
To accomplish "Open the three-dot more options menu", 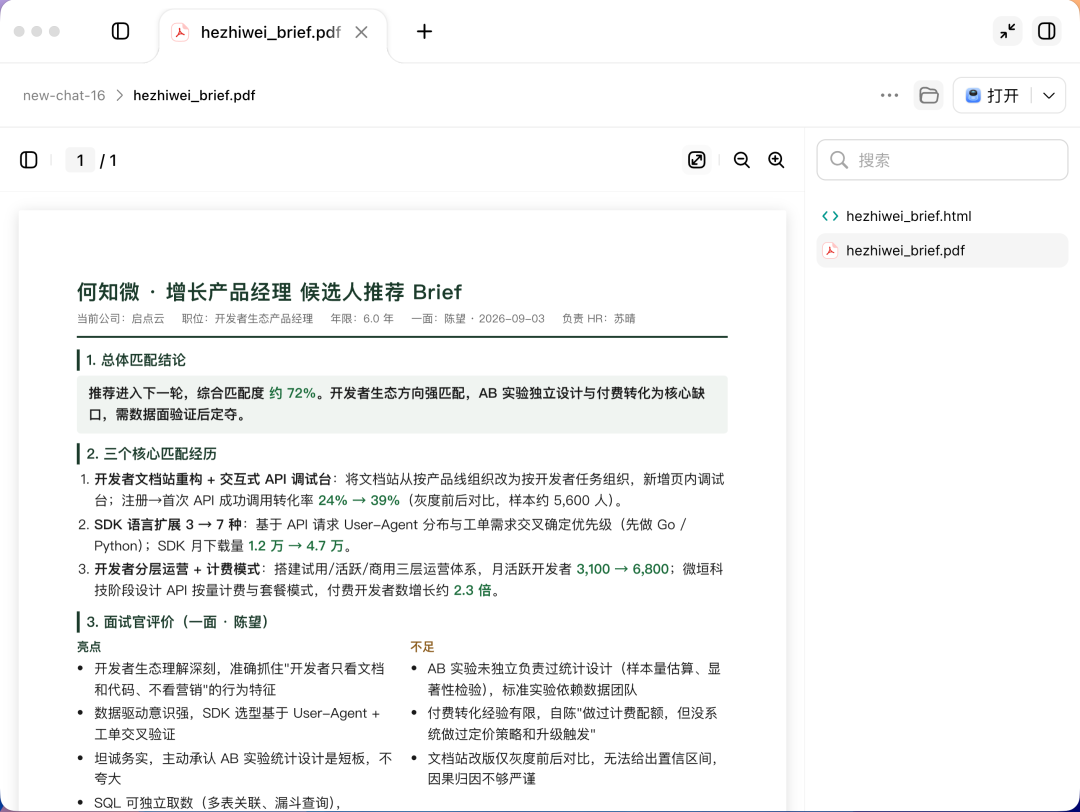I will tap(889, 95).
